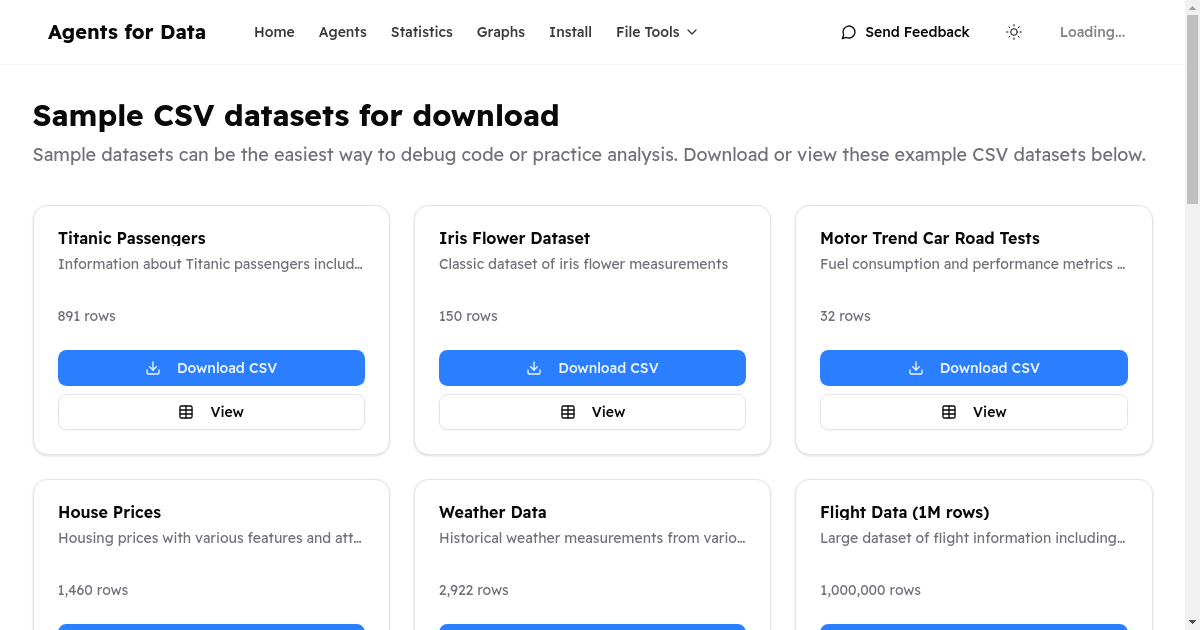Download the Iris Flower Dataset CSV
This screenshot has height=630, width=1200.
[592, 368]
